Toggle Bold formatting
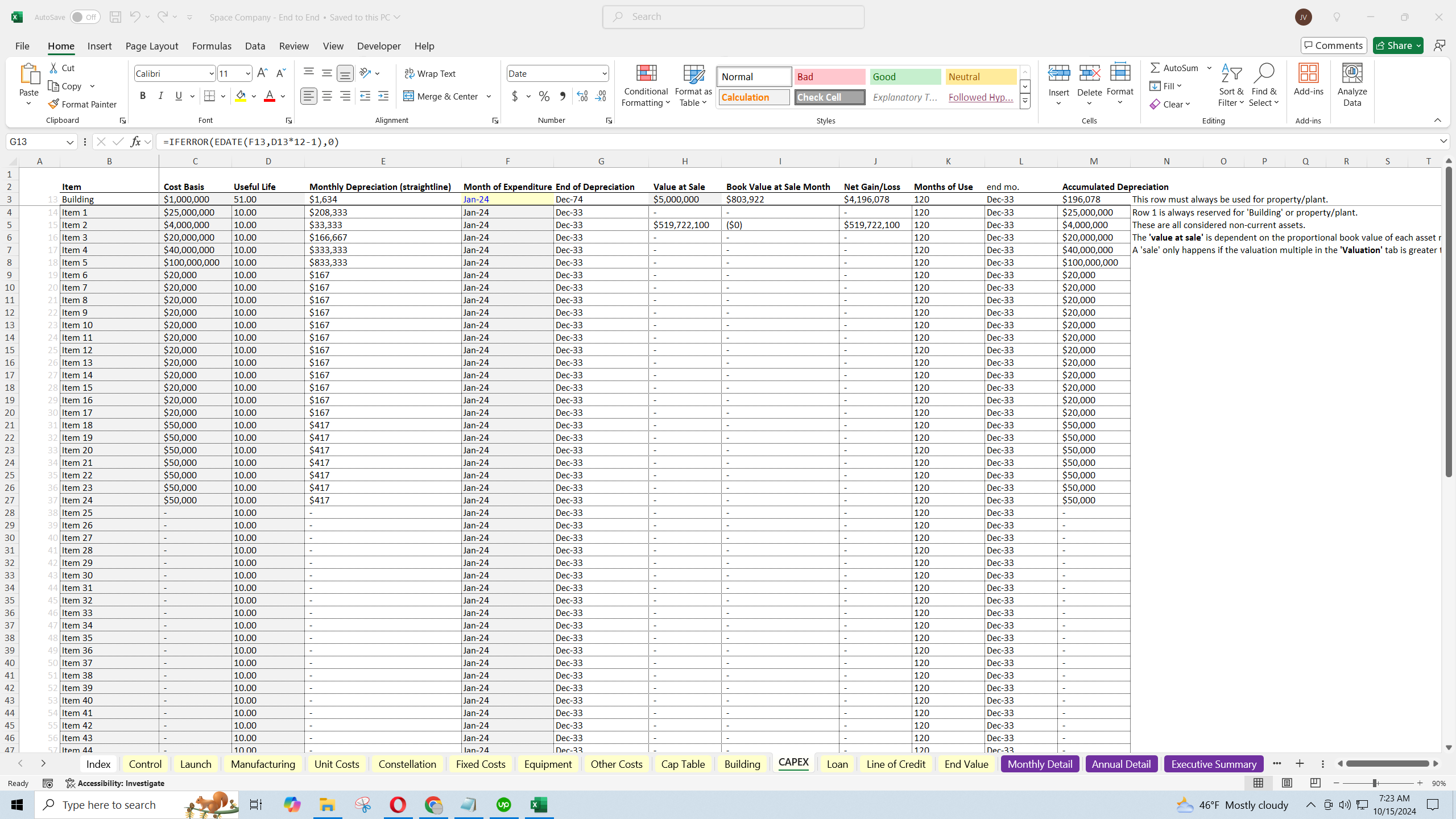Screen dimensions: 1456x819 143,96
